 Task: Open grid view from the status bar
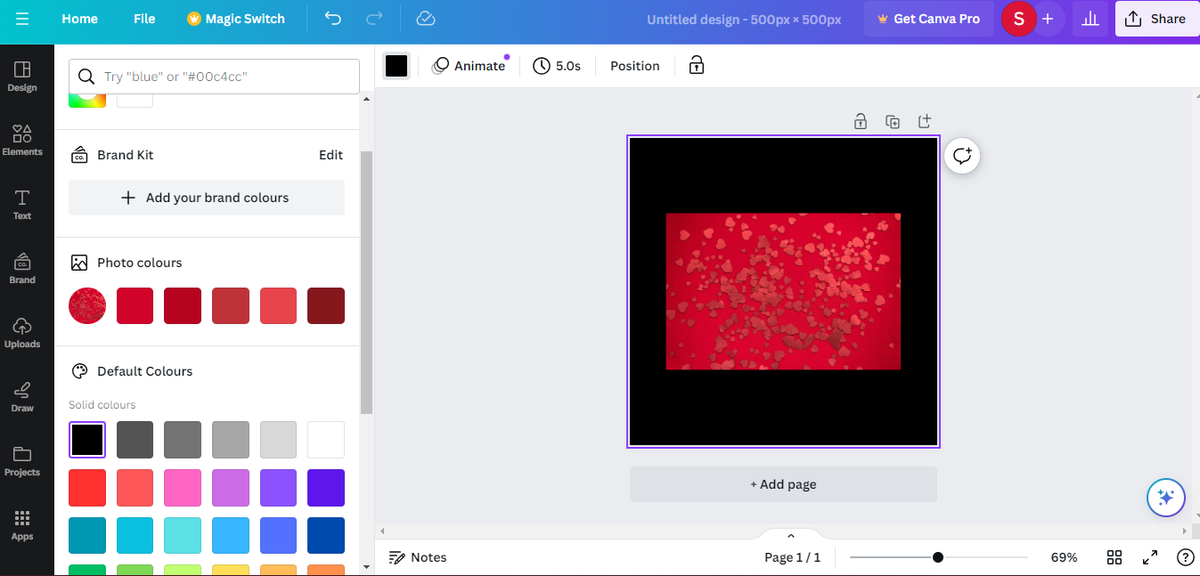(x=1114, y=557)
